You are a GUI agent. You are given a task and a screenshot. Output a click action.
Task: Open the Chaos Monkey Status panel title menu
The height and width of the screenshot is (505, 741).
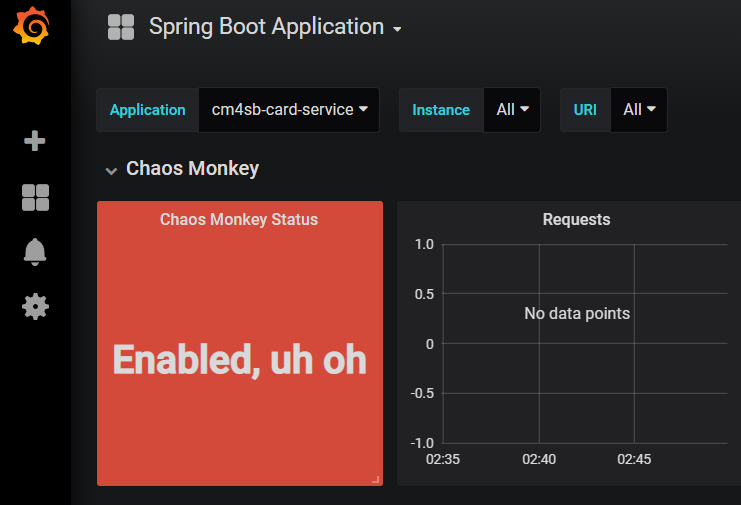239,219
